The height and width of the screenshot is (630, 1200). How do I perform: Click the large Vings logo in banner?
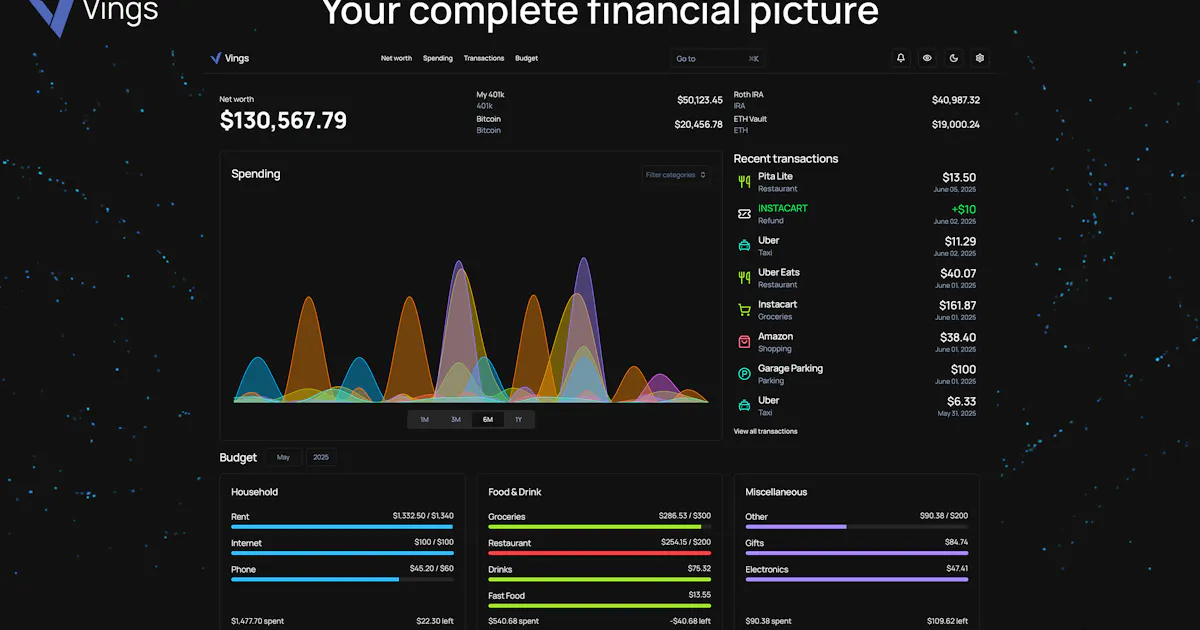tap(92, 12)
